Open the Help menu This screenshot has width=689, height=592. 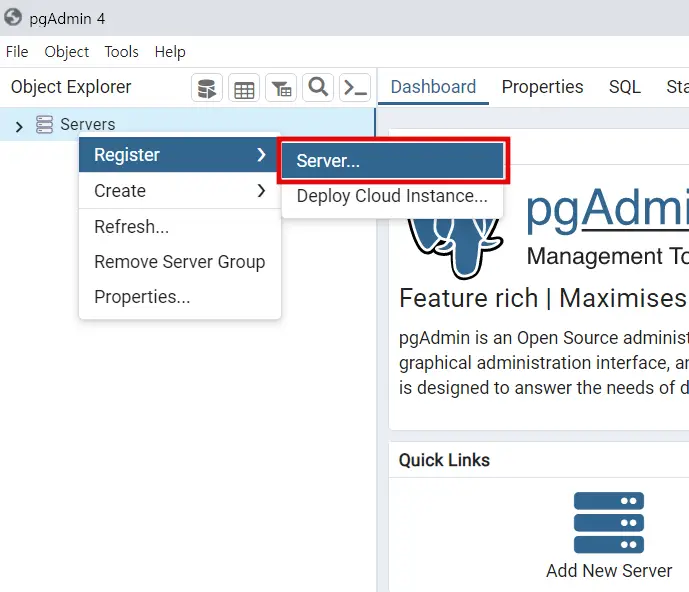point(170,52)
